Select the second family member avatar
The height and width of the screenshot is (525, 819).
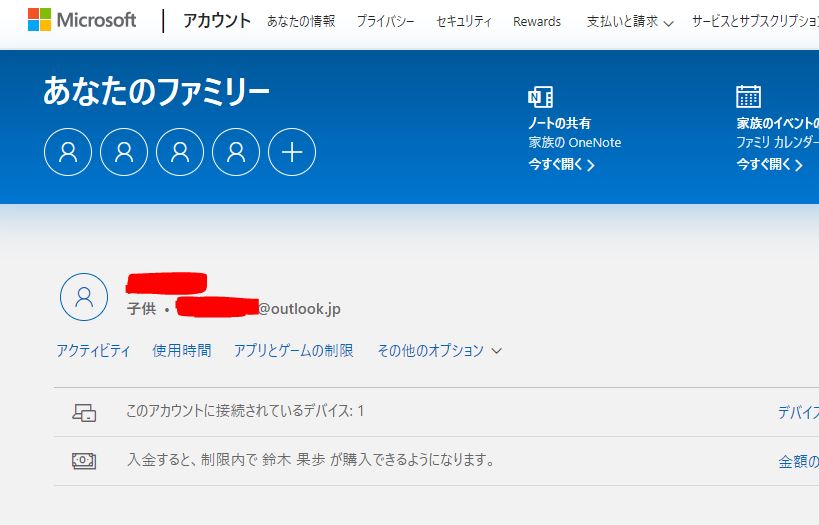click(124, 152)
